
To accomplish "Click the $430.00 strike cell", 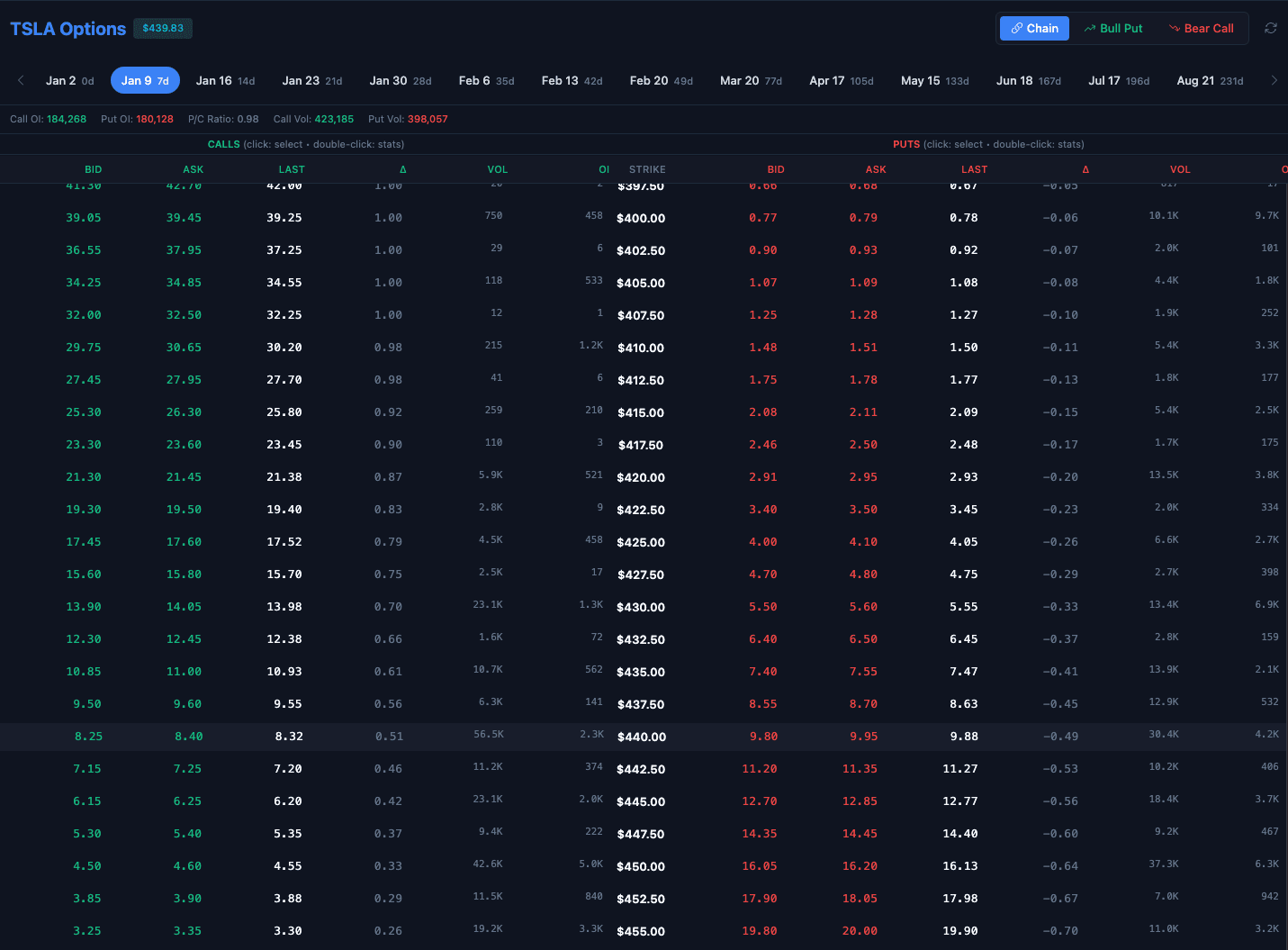I will pos(641,607).
